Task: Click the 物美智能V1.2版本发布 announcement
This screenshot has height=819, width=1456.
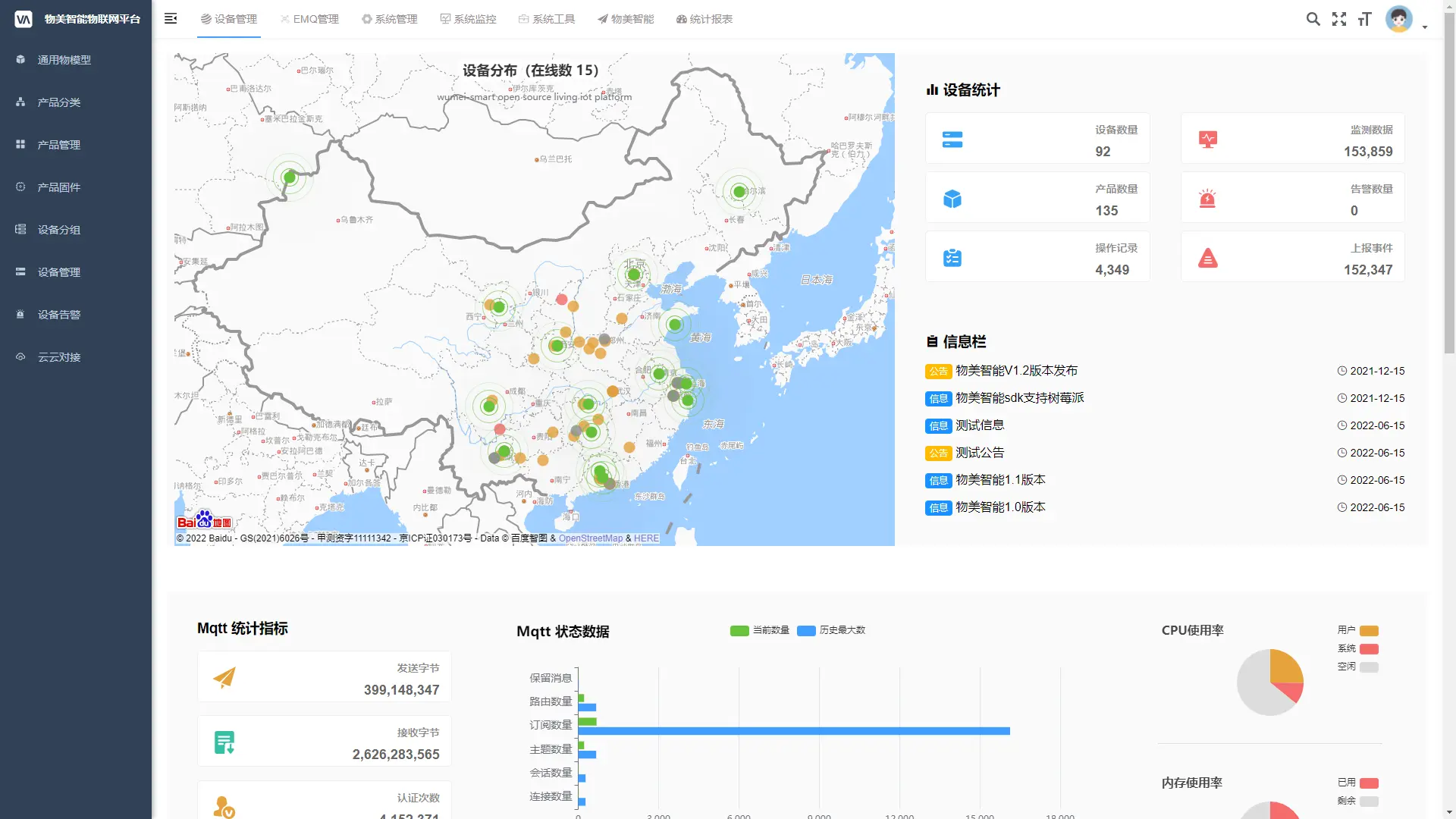Action: pyautogui.click(x=1016, y=371)
